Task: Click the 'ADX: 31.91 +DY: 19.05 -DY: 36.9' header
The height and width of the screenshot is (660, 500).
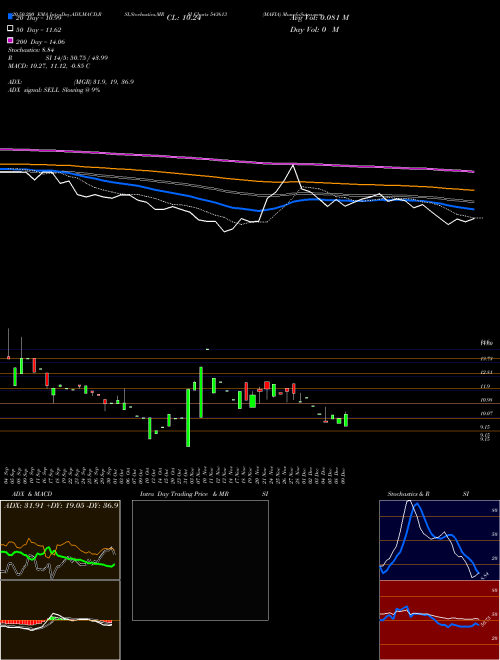Action: click(x=61, y=505)
